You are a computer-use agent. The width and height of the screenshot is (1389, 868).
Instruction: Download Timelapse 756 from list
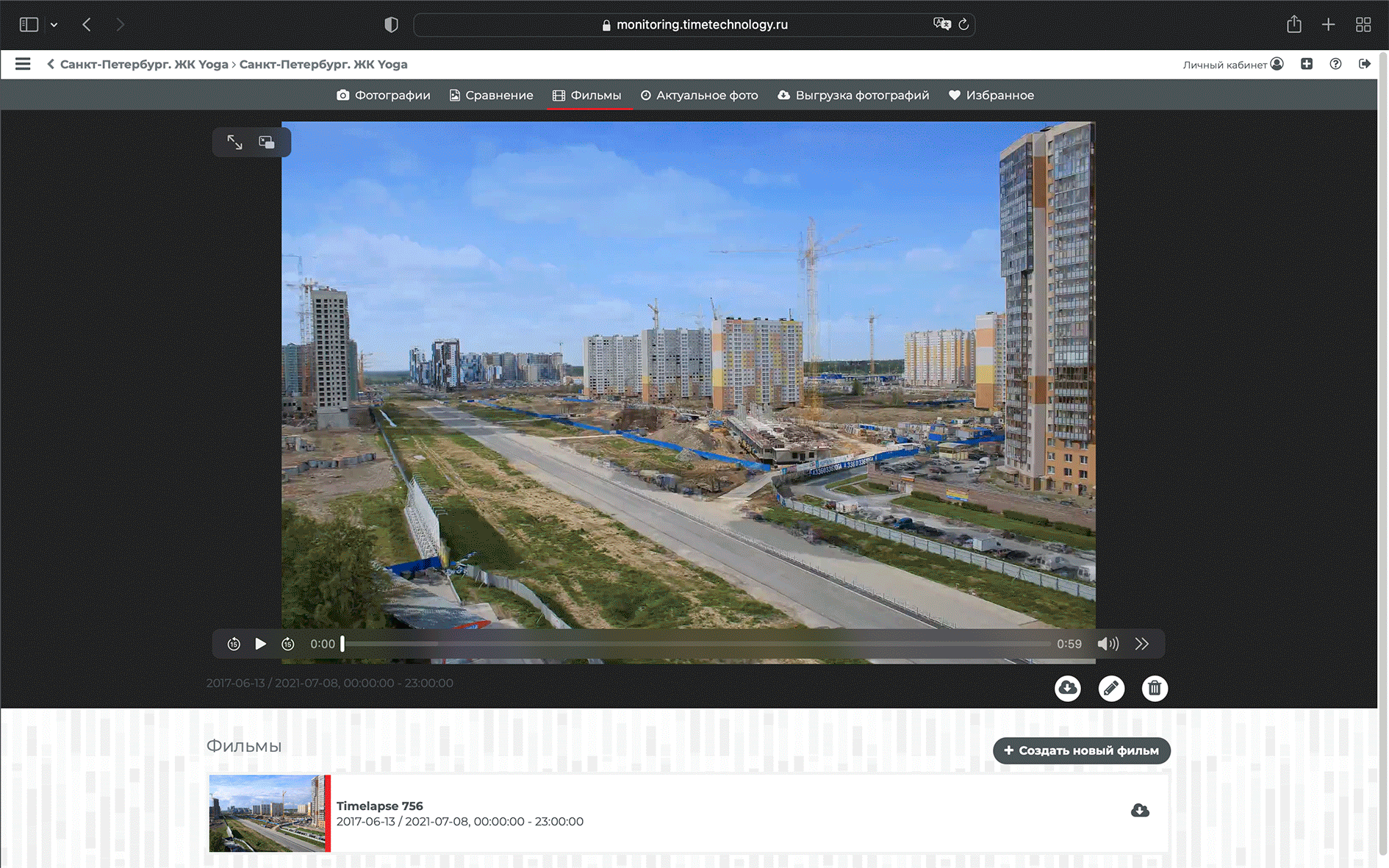[x=1140, y=811]
